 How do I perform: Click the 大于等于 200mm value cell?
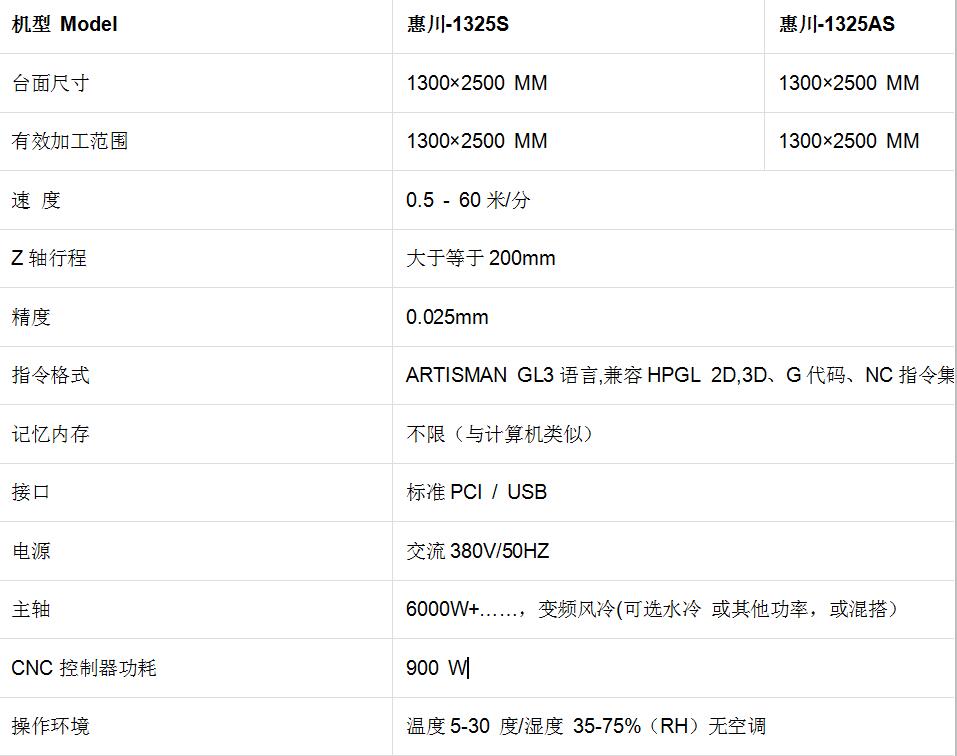click(480, 258)
